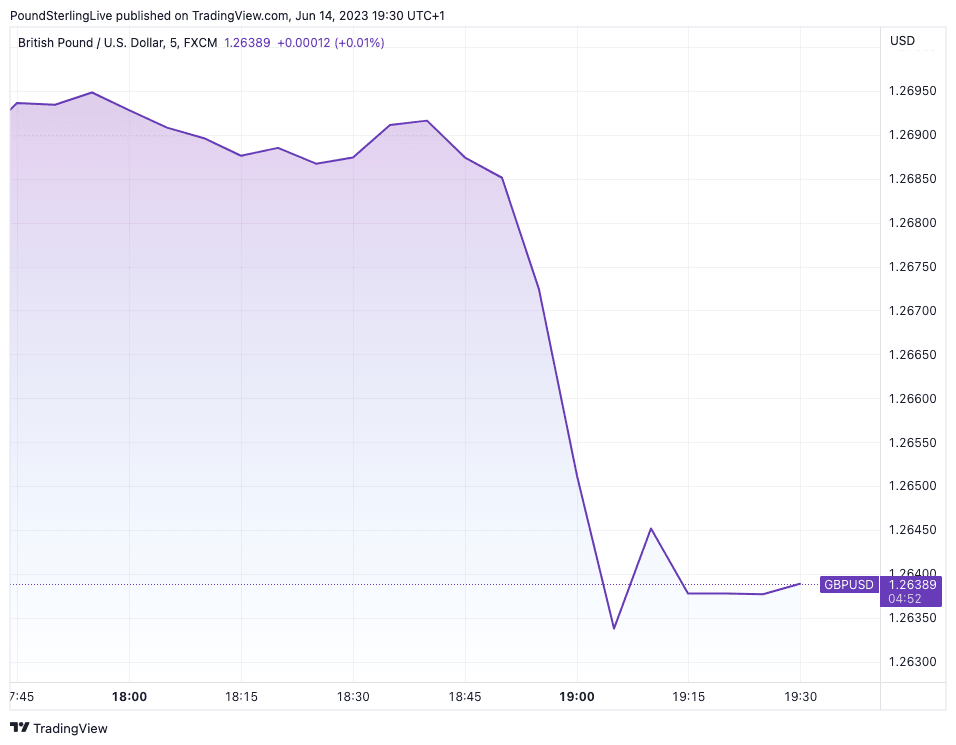This screenshot has height=745, width=956.
Task: Select the 19:00 time axis label
Action: point(577,696)
